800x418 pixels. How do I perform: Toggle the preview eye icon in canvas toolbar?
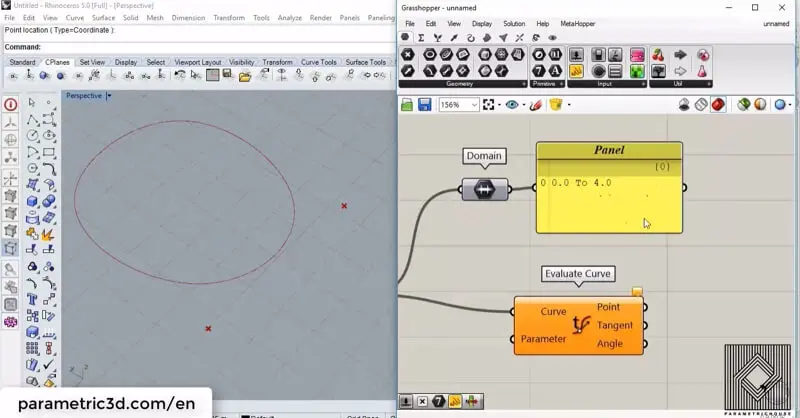[514, 105]
